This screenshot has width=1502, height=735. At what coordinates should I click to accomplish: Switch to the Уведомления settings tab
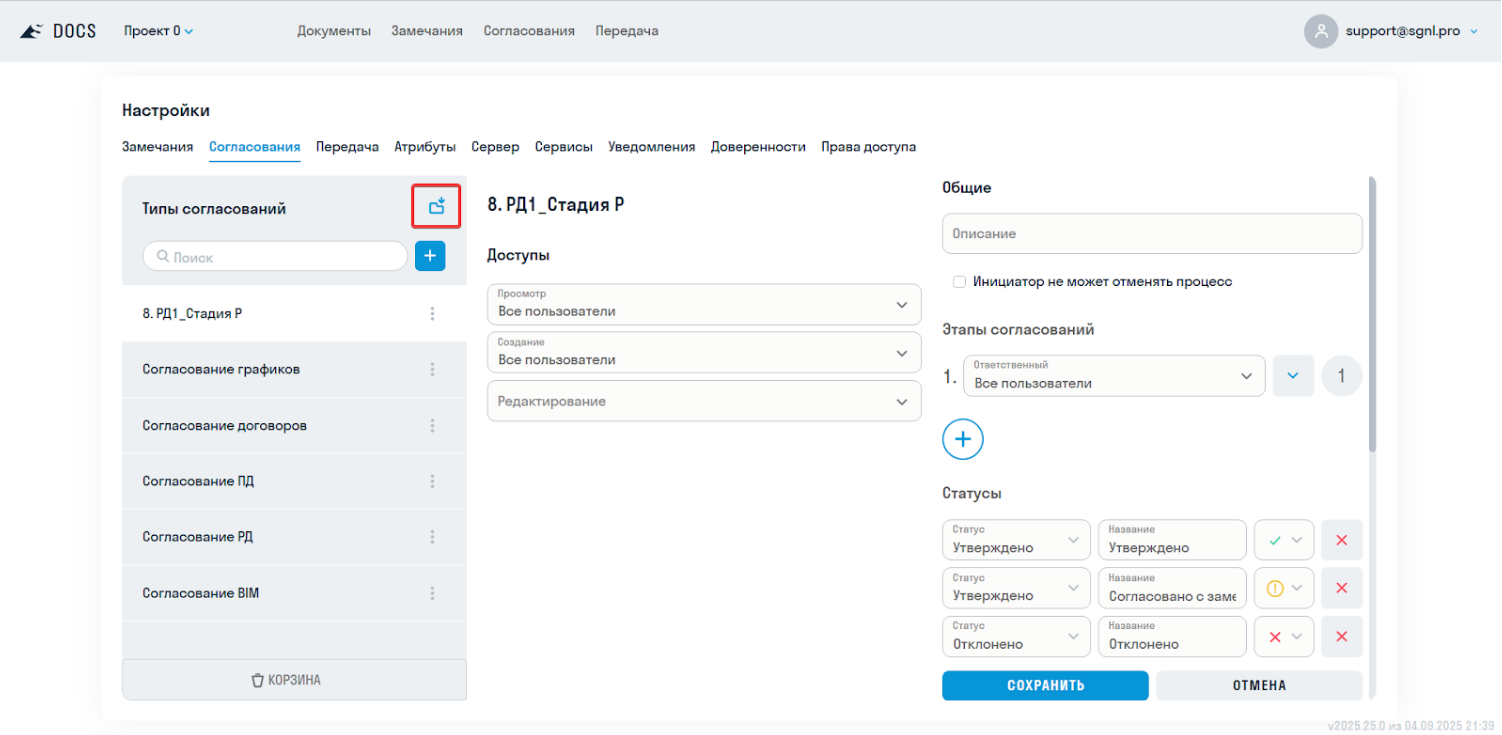(651, 147)
